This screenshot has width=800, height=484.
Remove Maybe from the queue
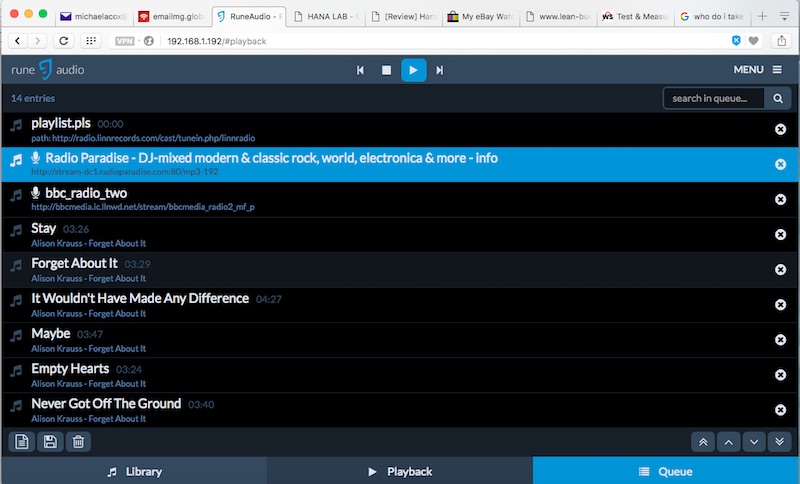click(780, 340)
